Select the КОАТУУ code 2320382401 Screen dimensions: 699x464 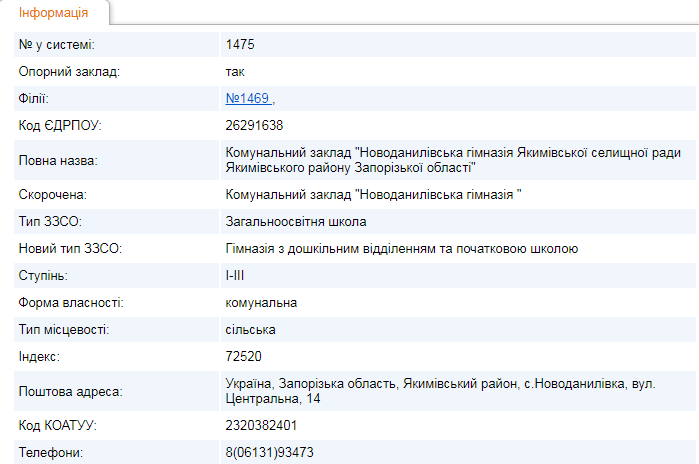(x=262, y=426)
